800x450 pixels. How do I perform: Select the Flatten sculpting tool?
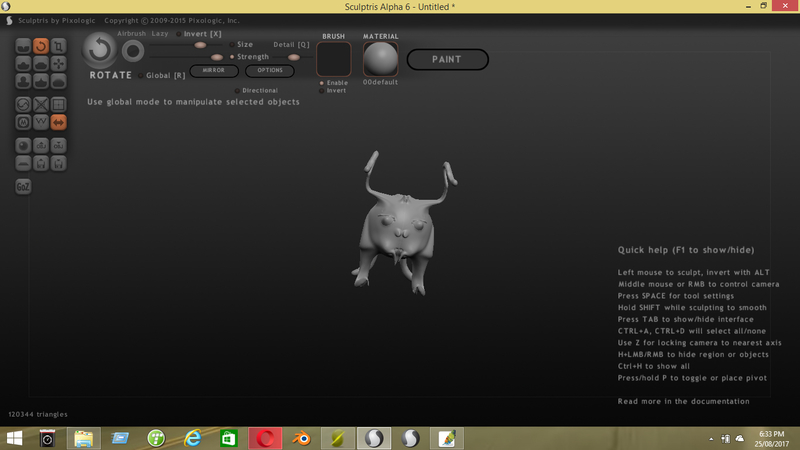(x=41, y=64)
